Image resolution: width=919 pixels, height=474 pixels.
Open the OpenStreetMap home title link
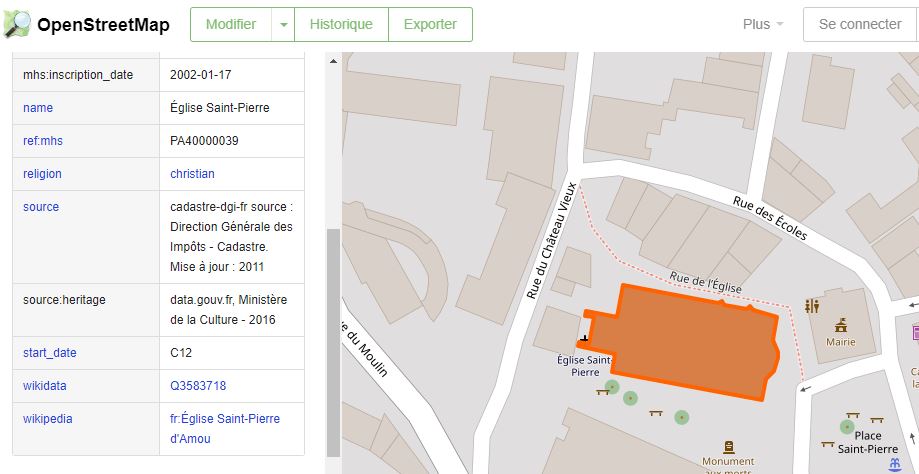click(x=103, y=25)
